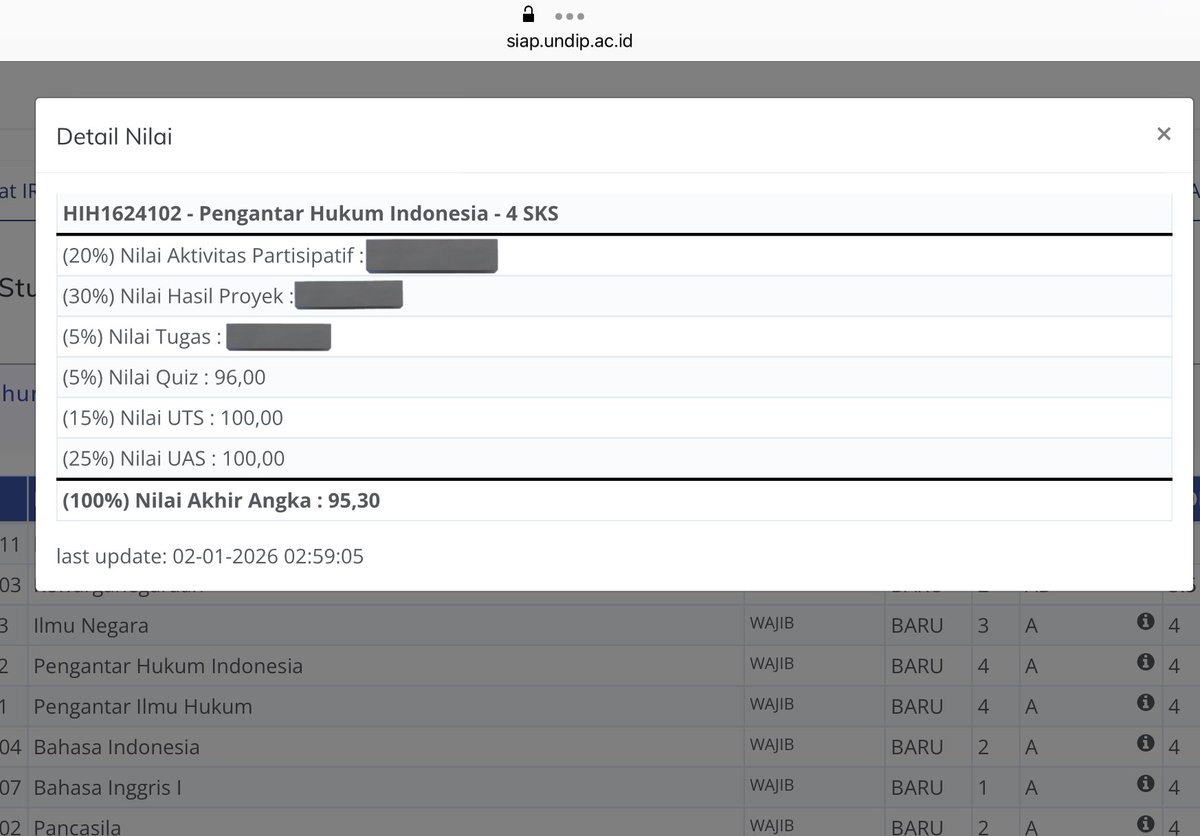Click the Nilai Hasil Proyek row
This screenshot has height=836, width=1200.
click(x=614, y=296)
